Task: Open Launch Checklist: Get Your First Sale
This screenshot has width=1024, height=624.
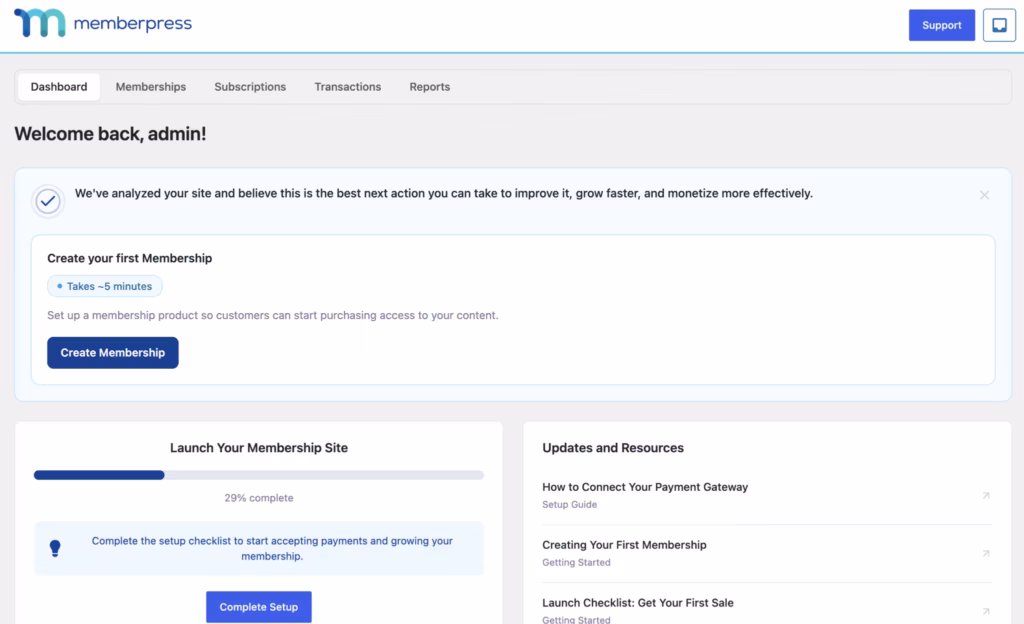Action: tap(638, 602)
